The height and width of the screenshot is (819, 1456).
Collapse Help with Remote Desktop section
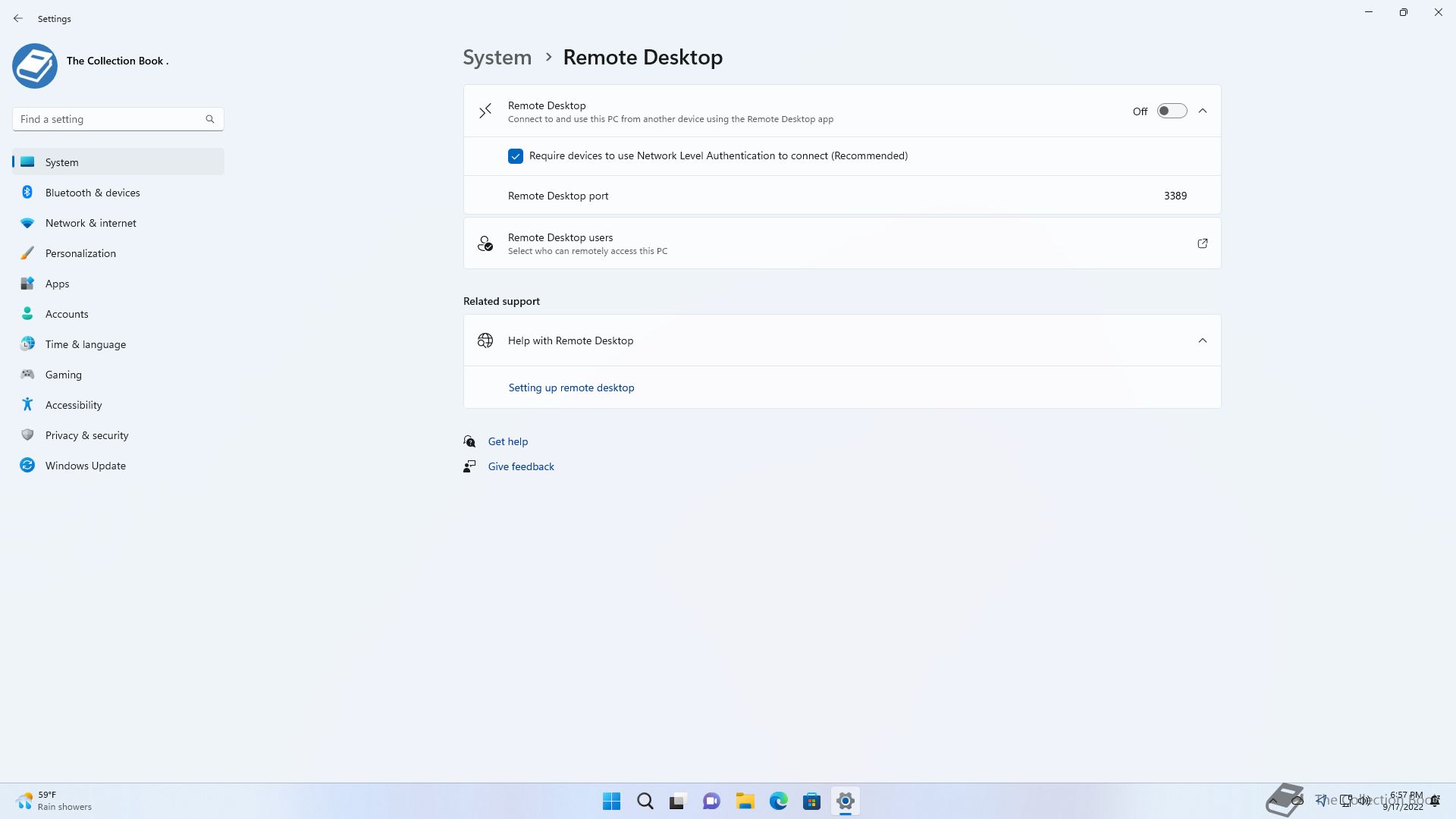click(1203, 340)
